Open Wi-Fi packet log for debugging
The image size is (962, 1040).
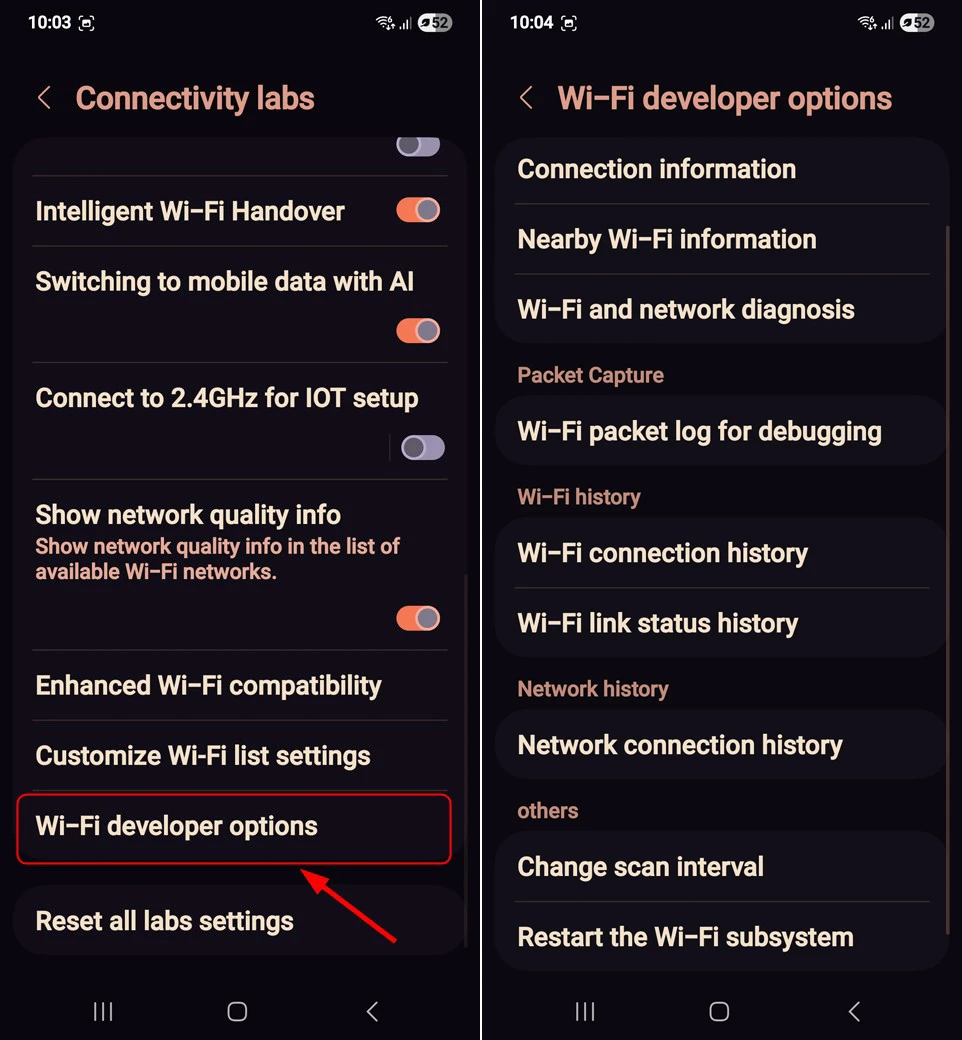tap(721, 432)
